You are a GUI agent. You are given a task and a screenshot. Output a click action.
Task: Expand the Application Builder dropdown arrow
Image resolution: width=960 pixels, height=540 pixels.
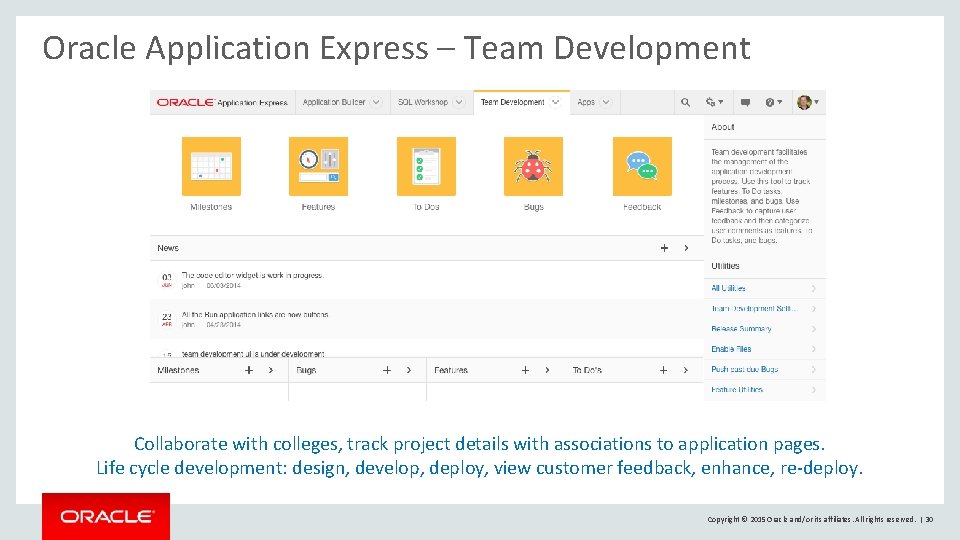point(376,102)
